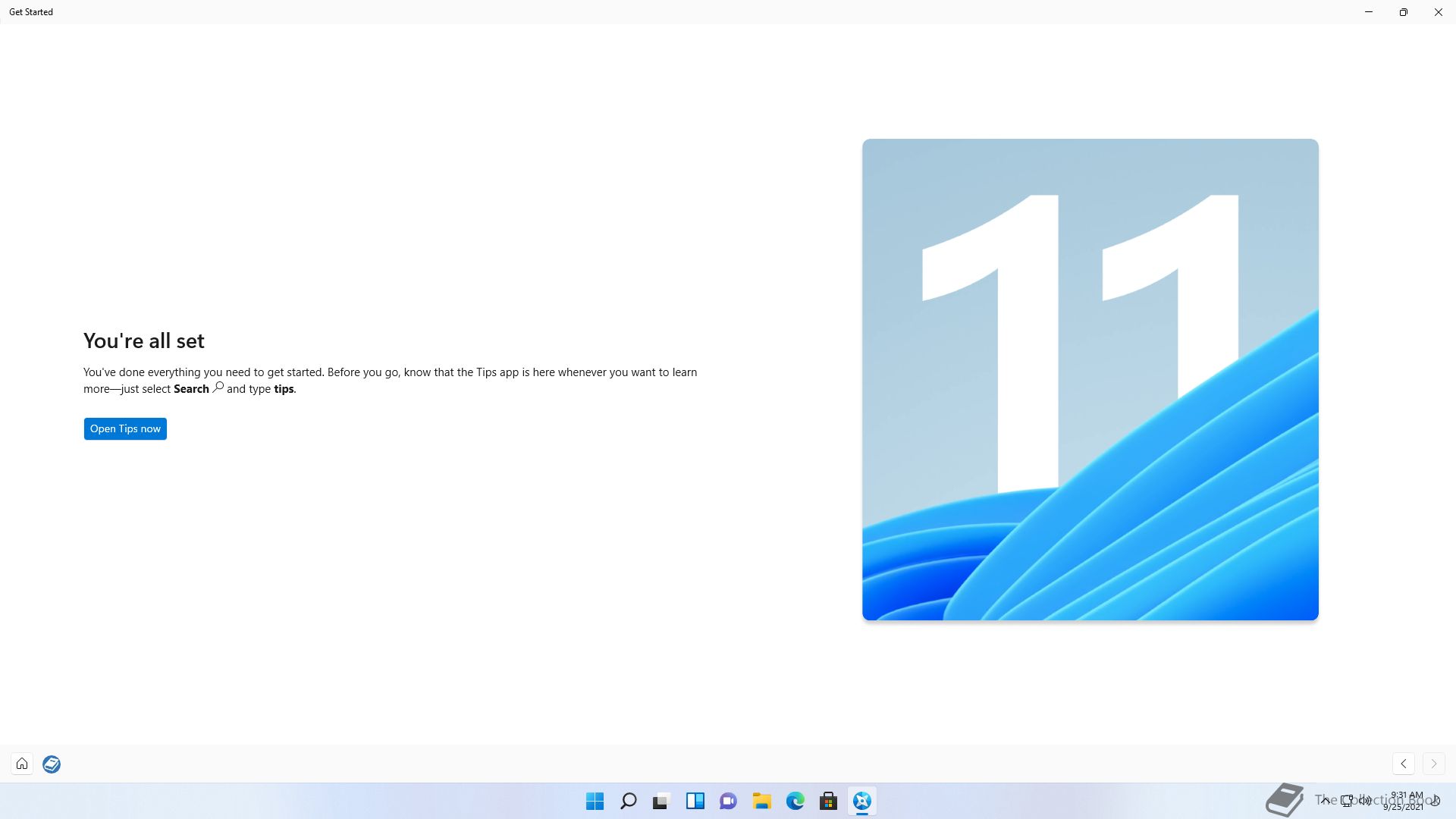The image size is (1456, 819).
Task: Open the Windows Start menu
Action: click(x=595, y=801)
